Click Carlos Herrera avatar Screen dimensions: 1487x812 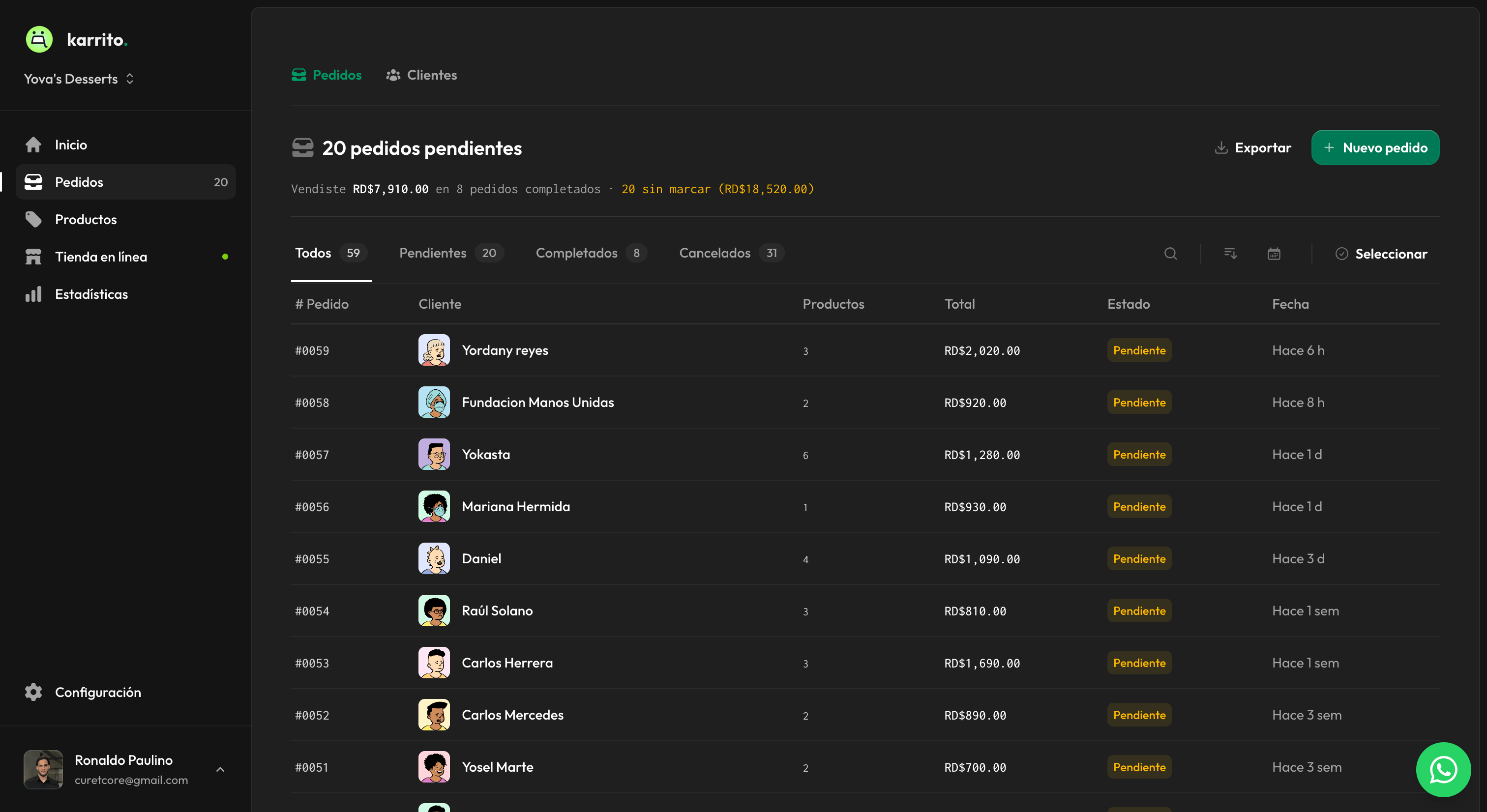[434, 663]
